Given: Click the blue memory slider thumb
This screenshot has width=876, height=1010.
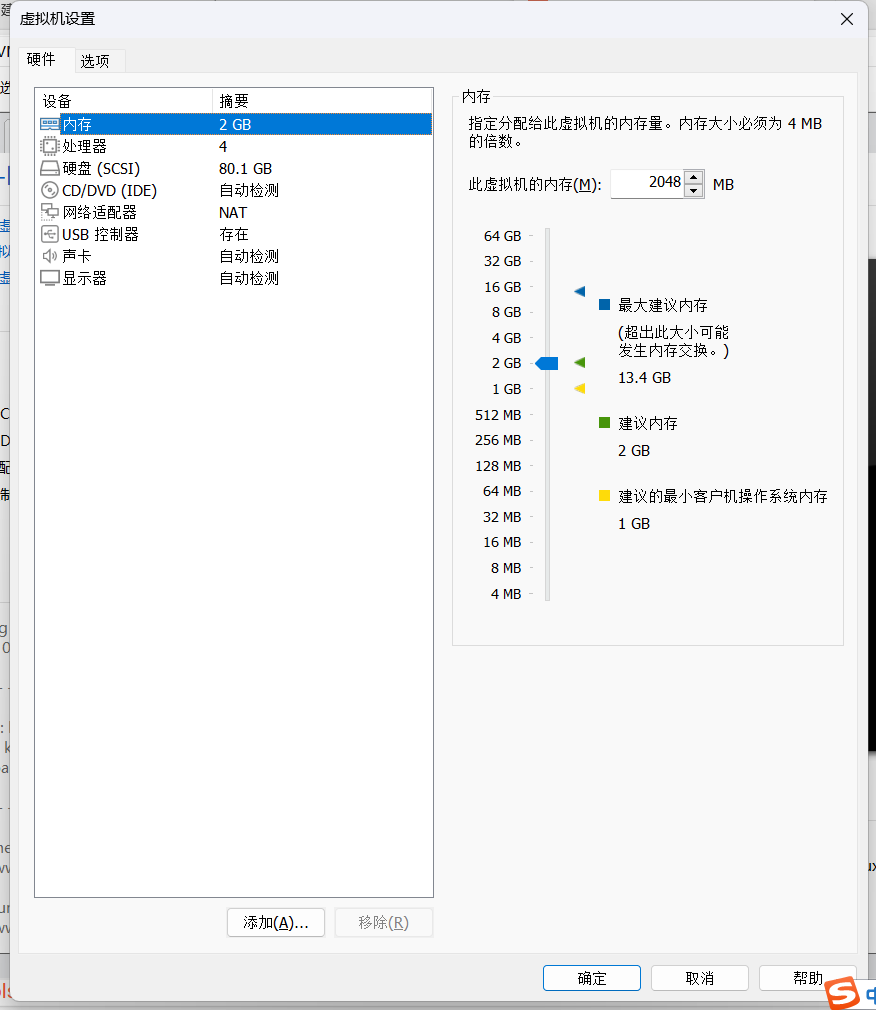Looking at the screenshot, I should click(x=547, y=363).
